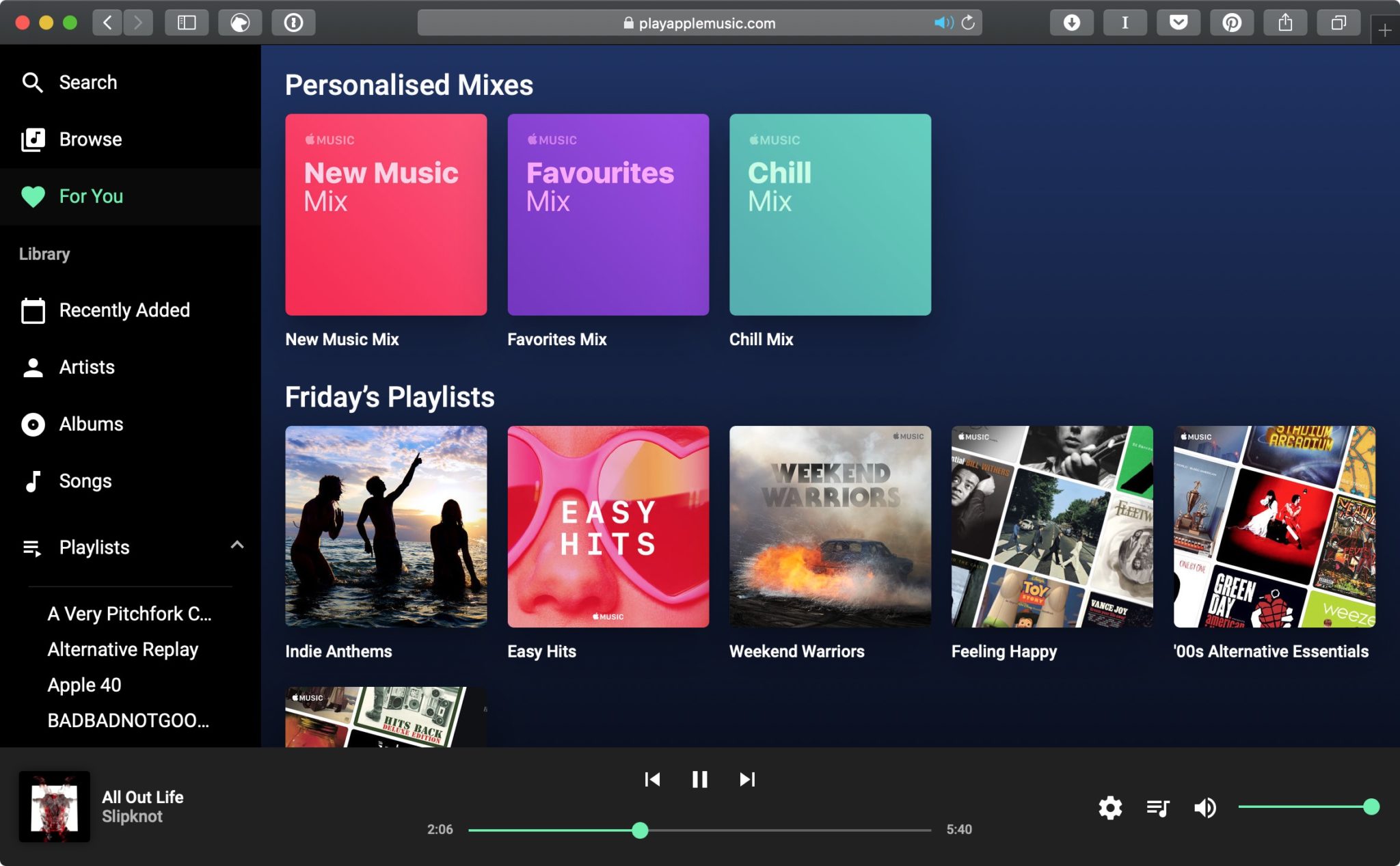Open the BADBADNOTGOOD playlist

128,720
